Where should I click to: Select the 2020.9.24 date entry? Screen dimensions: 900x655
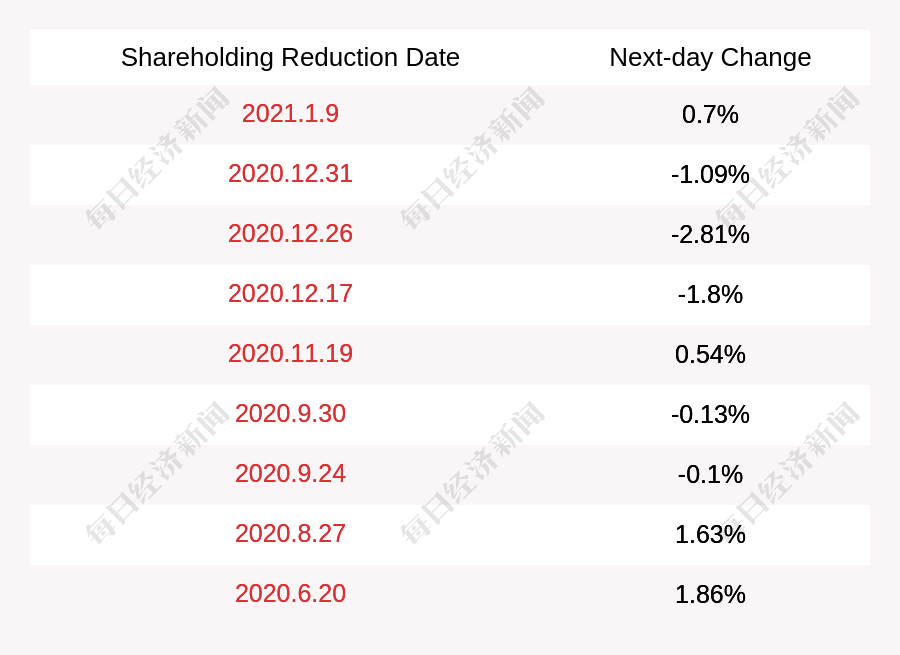pyautogui.click(x=290, y=474)
